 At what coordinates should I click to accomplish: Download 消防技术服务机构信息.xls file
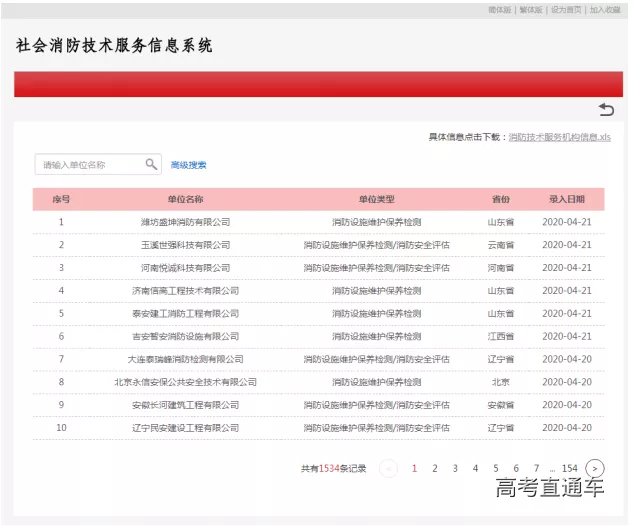pos(559,137)
